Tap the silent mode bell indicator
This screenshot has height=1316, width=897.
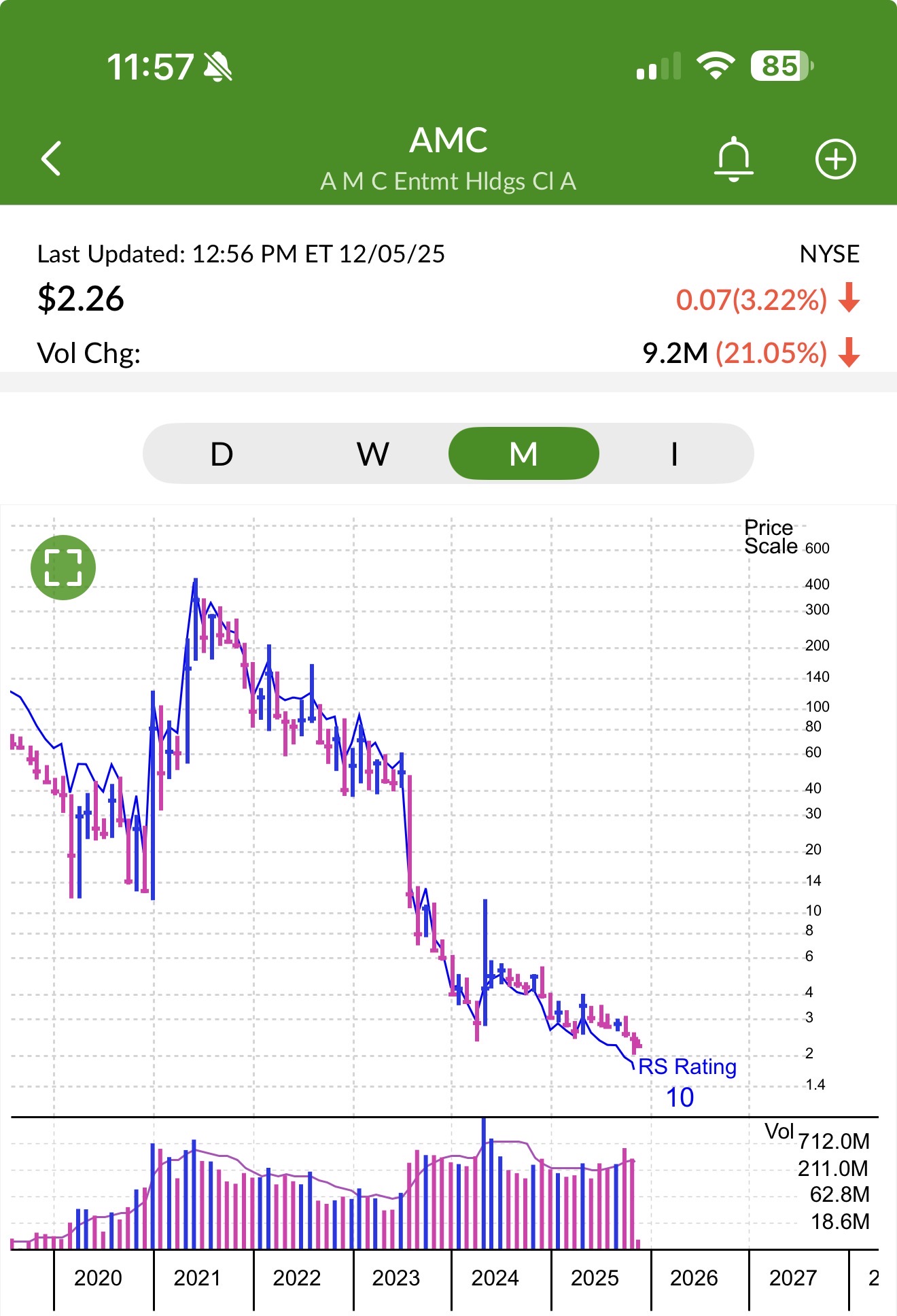218,67
